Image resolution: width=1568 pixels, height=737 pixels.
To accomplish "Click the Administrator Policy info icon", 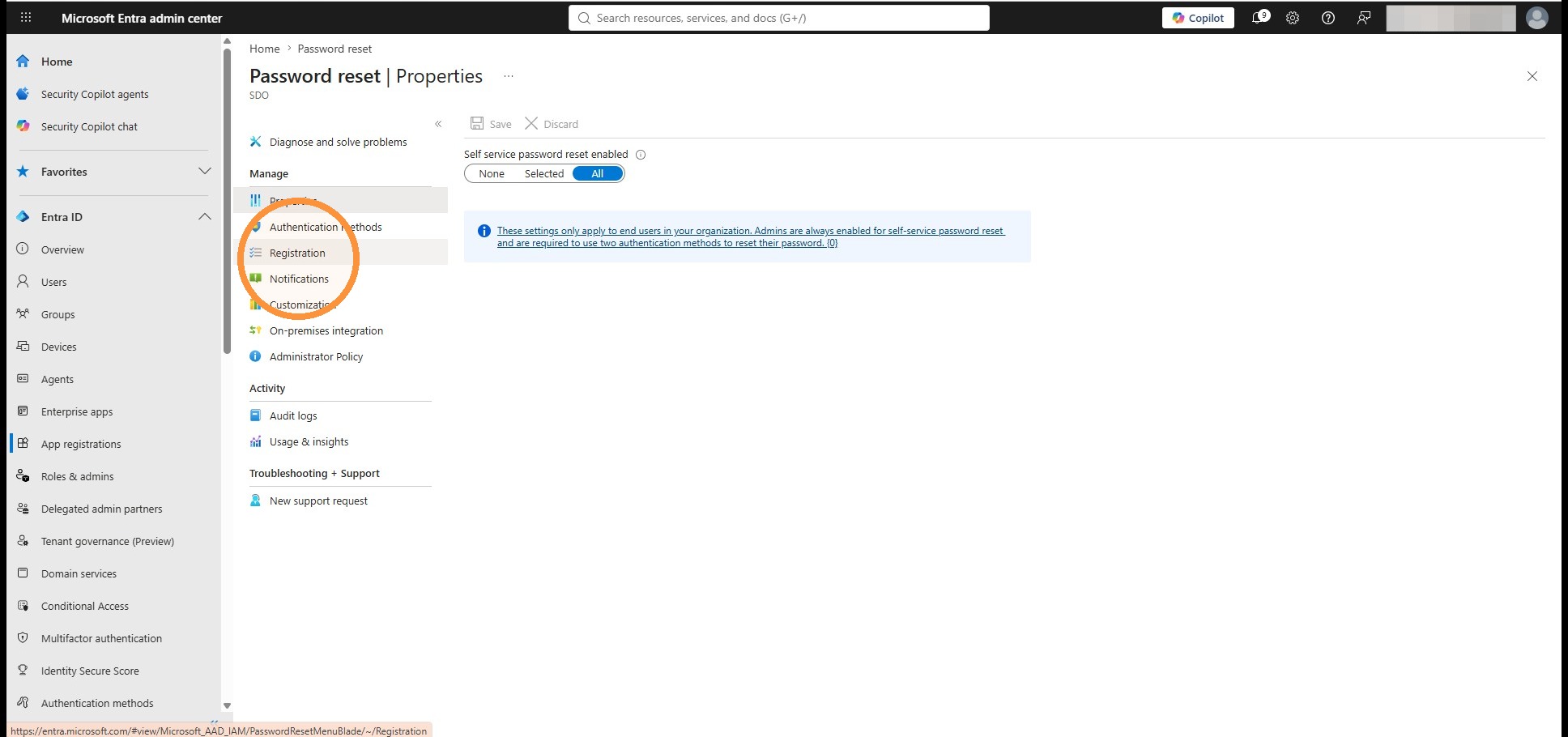I will pos(255,356).
